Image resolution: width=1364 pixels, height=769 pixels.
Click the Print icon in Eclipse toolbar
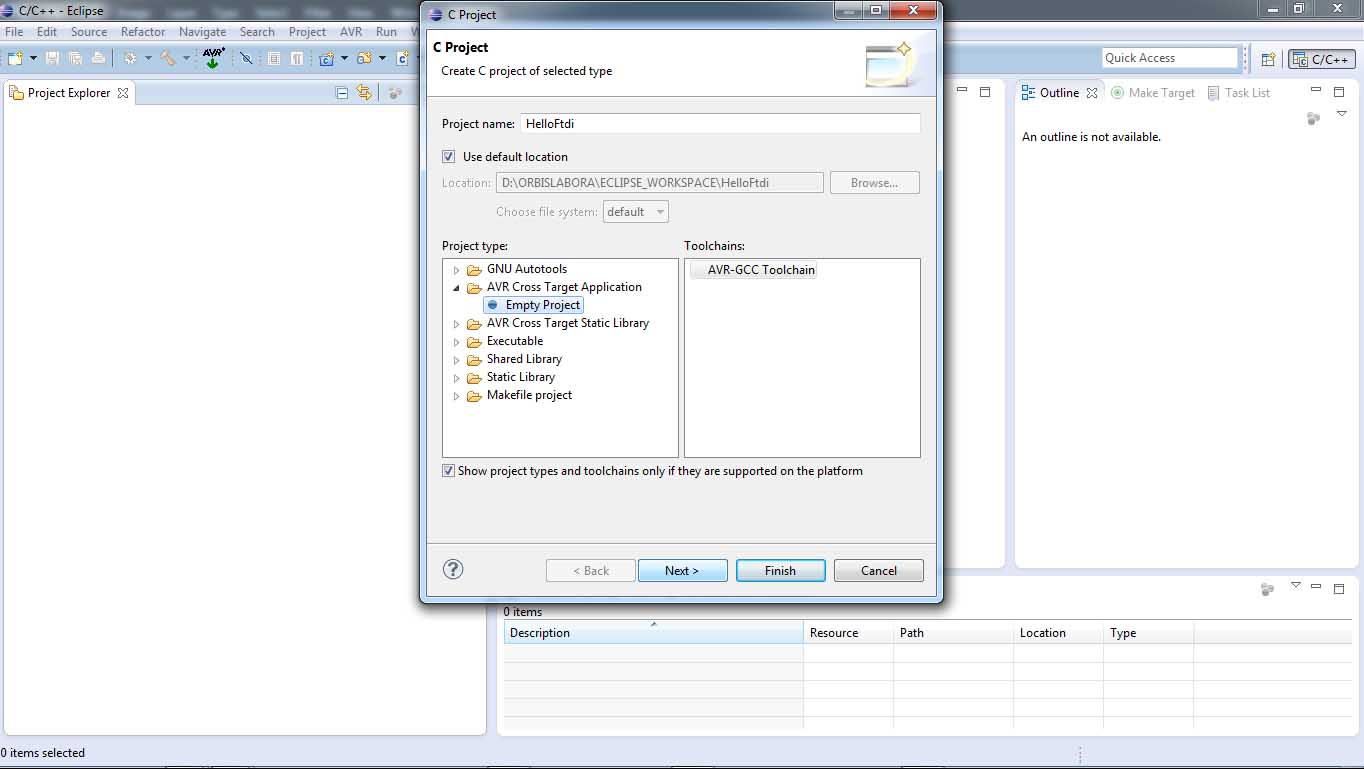click(x=98, y=58)
